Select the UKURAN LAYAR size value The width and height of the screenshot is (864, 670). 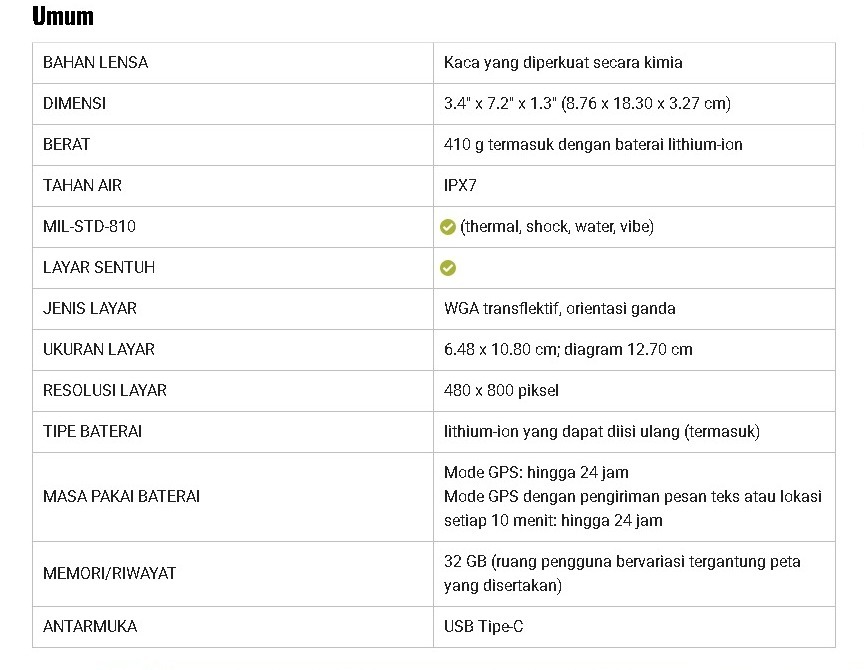pyautogui.click(x=568, y=349)
